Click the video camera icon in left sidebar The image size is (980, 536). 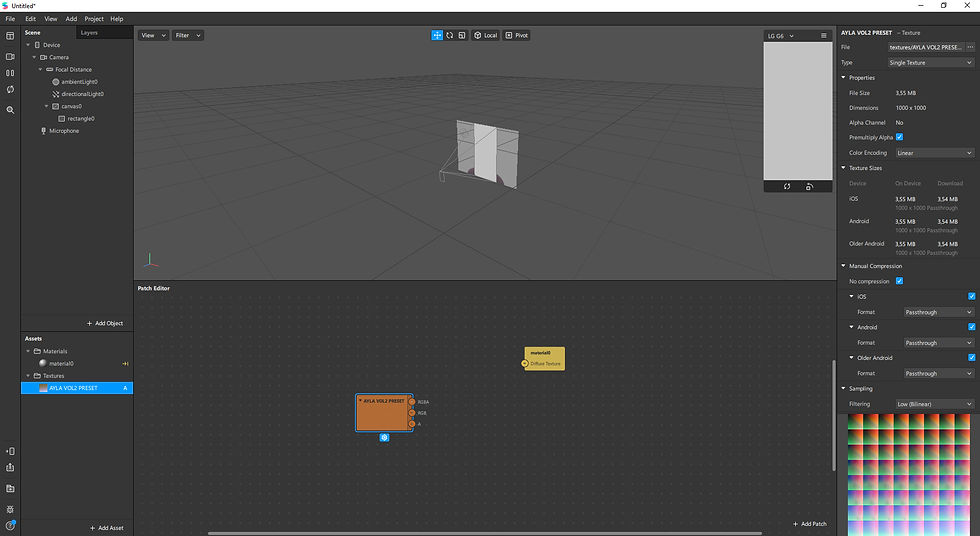10,56
